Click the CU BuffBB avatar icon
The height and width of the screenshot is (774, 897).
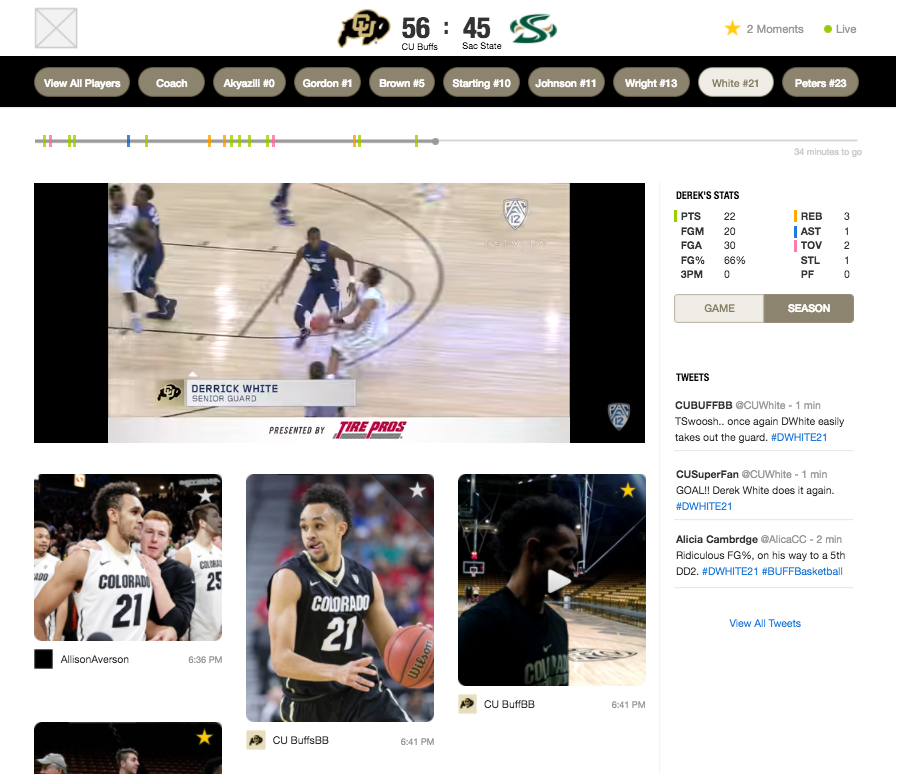[x=467, y=704]
